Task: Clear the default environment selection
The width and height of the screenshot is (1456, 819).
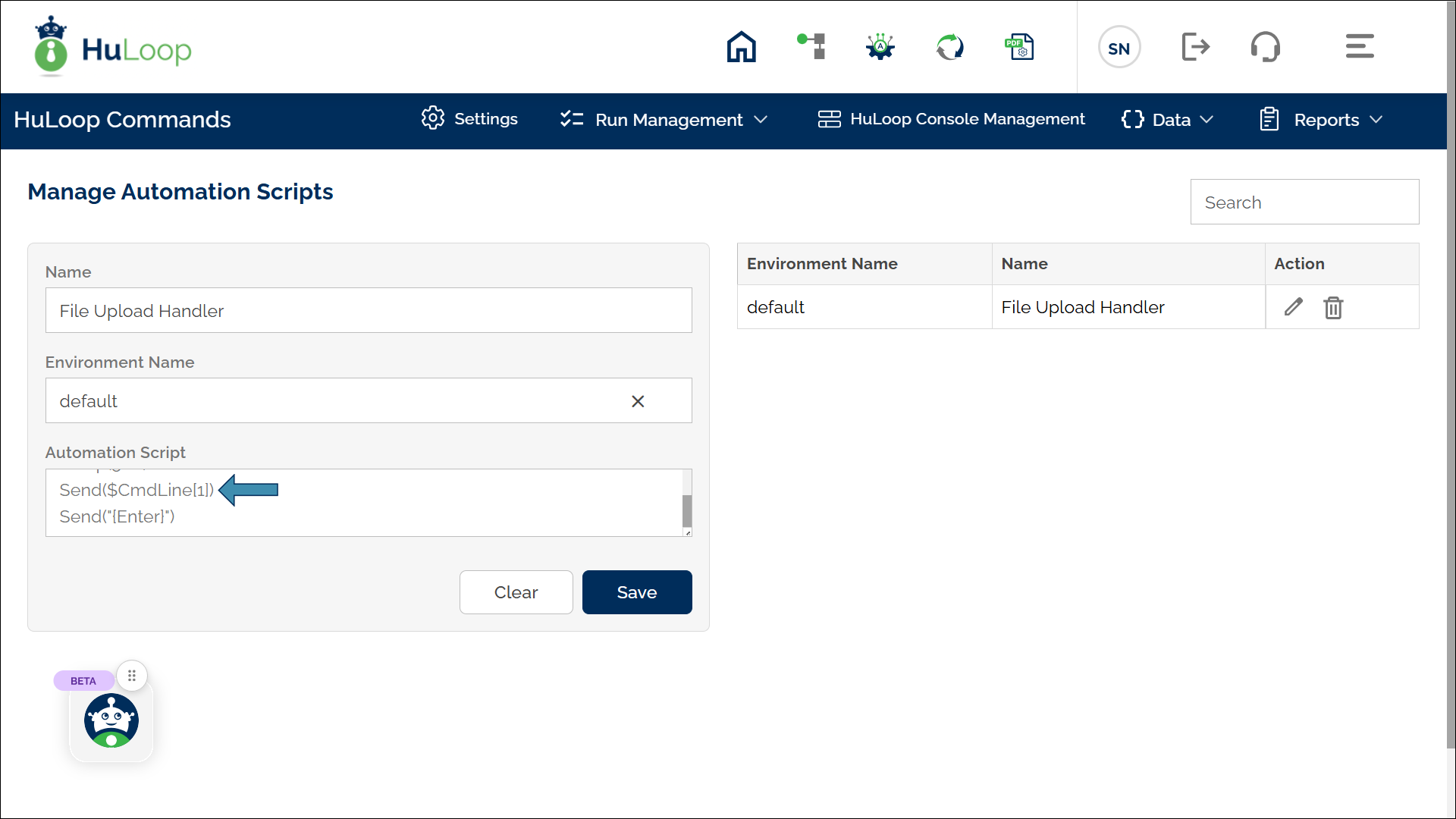Action: (x=638, y=401)
